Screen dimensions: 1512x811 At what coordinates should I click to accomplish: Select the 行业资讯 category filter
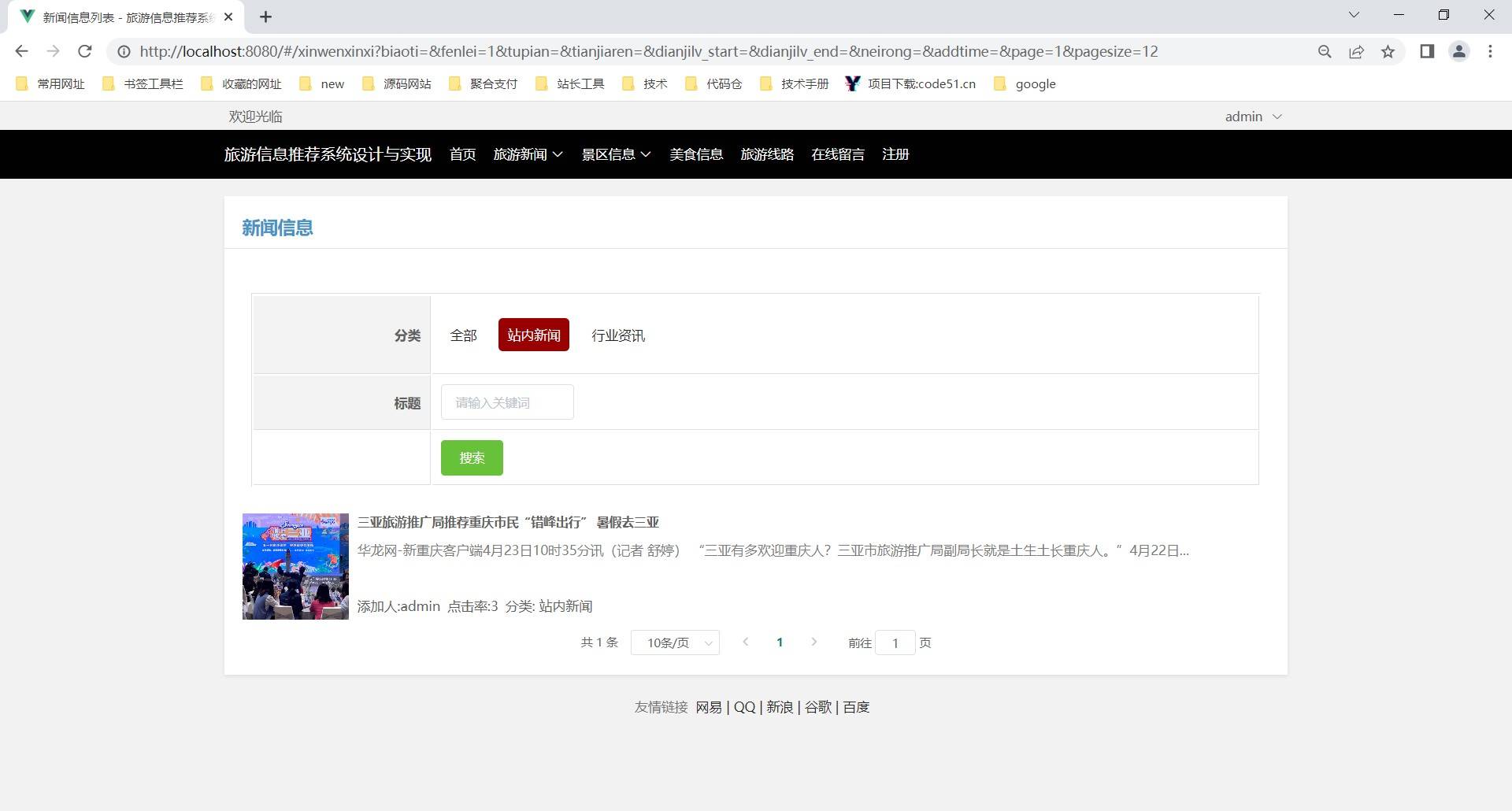click(x=618, y=335)
